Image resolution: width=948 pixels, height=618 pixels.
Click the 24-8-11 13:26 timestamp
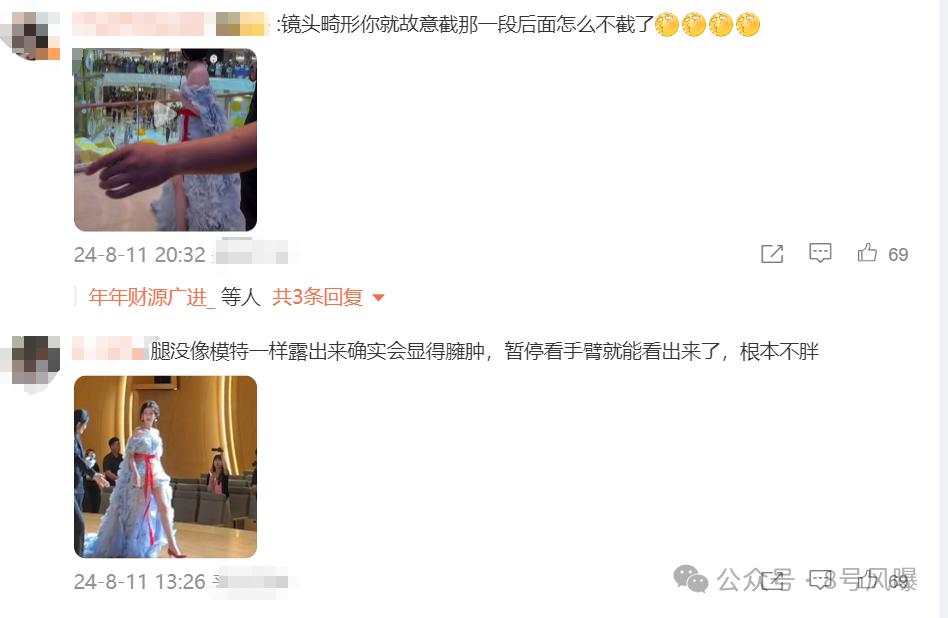[140, 582]
